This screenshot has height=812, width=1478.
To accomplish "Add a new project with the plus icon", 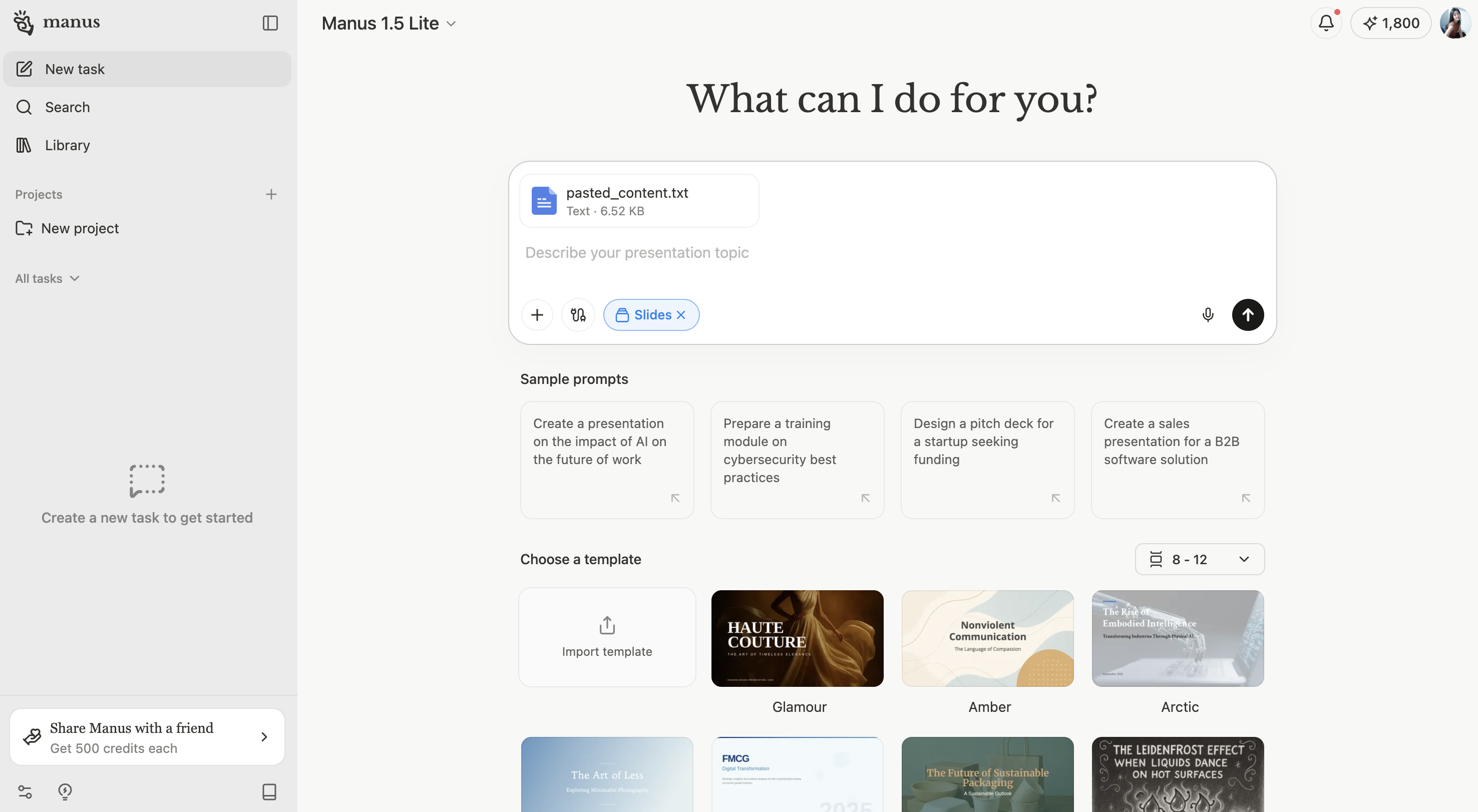I will point(271,195).
